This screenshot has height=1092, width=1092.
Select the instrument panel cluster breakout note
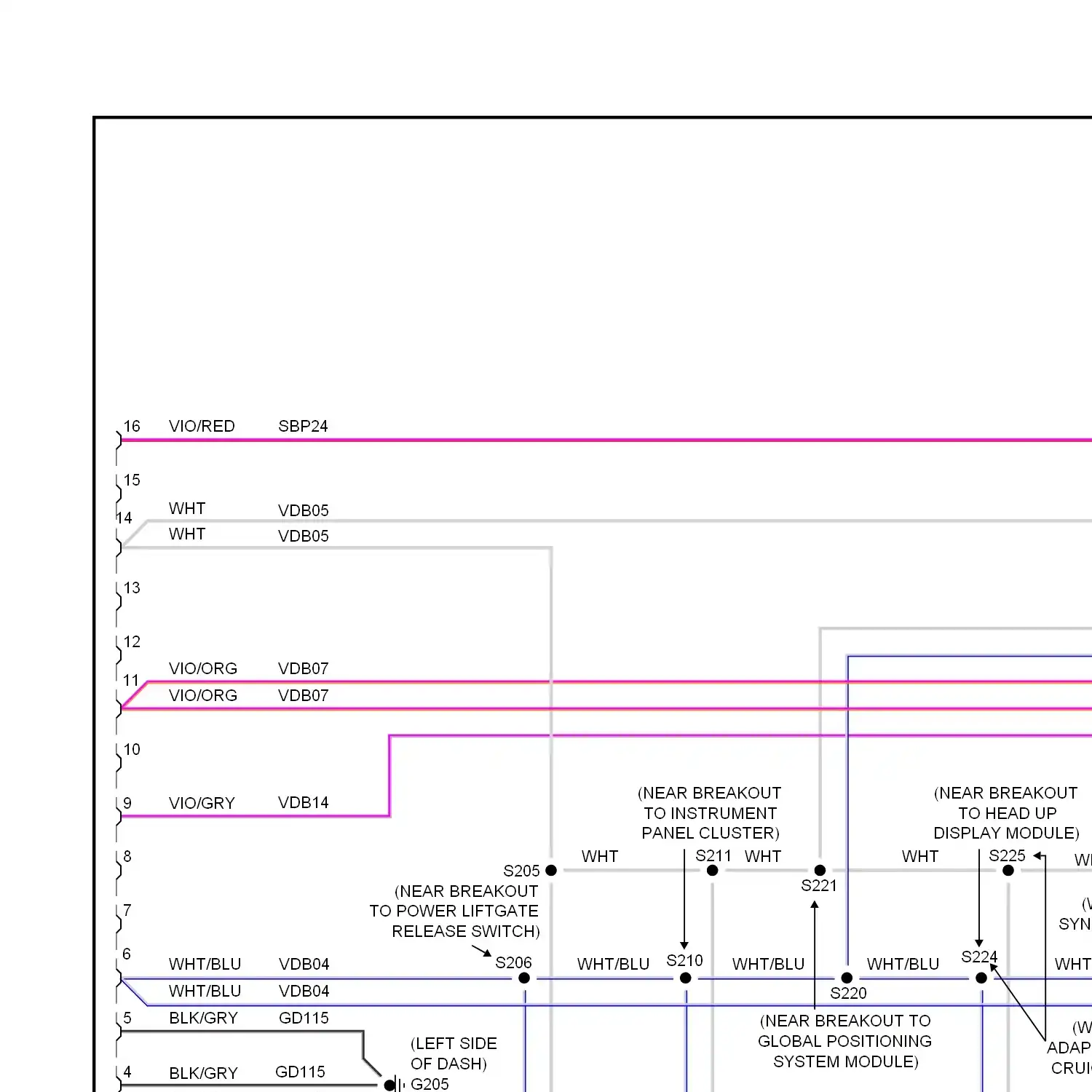710,812
